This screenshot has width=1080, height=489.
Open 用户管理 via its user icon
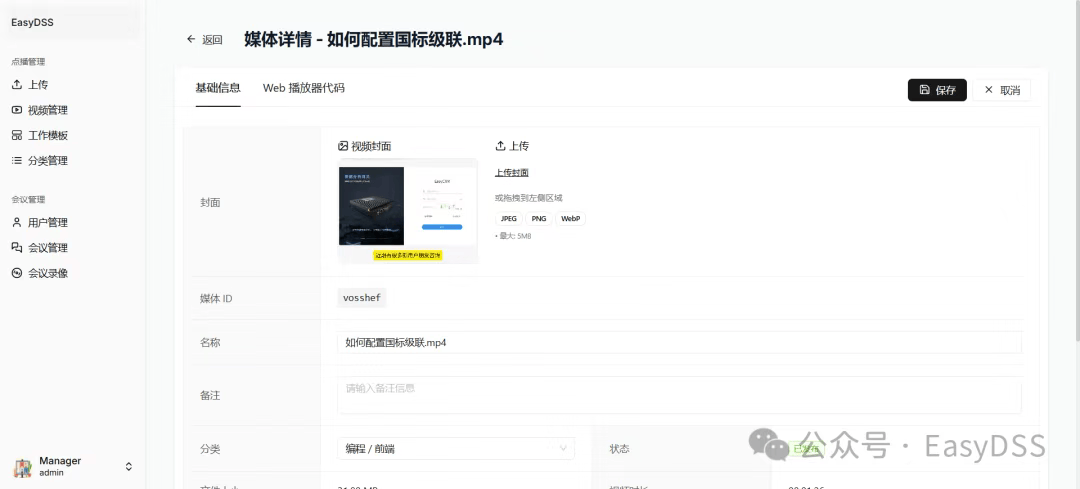coord(16,222)
